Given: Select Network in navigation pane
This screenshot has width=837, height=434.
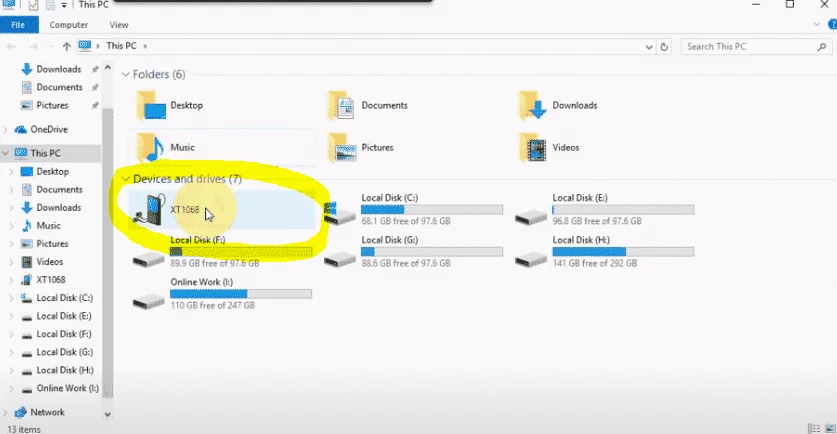Looking at the screenshot, I should 47,413.
